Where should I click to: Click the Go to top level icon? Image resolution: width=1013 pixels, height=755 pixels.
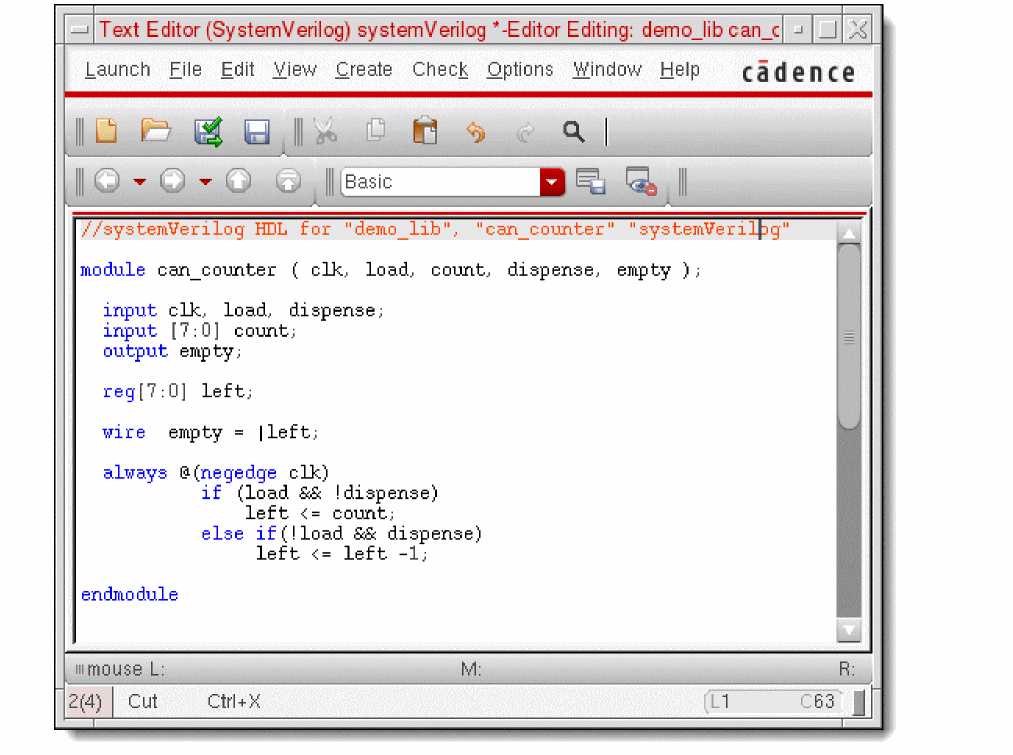point(288,181)
